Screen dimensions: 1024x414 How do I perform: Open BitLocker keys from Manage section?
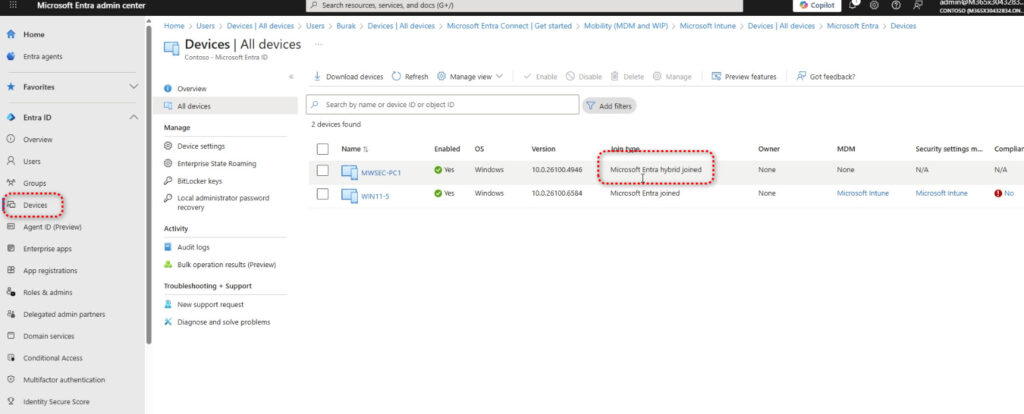pyautogui.click(x=198, y=181)
